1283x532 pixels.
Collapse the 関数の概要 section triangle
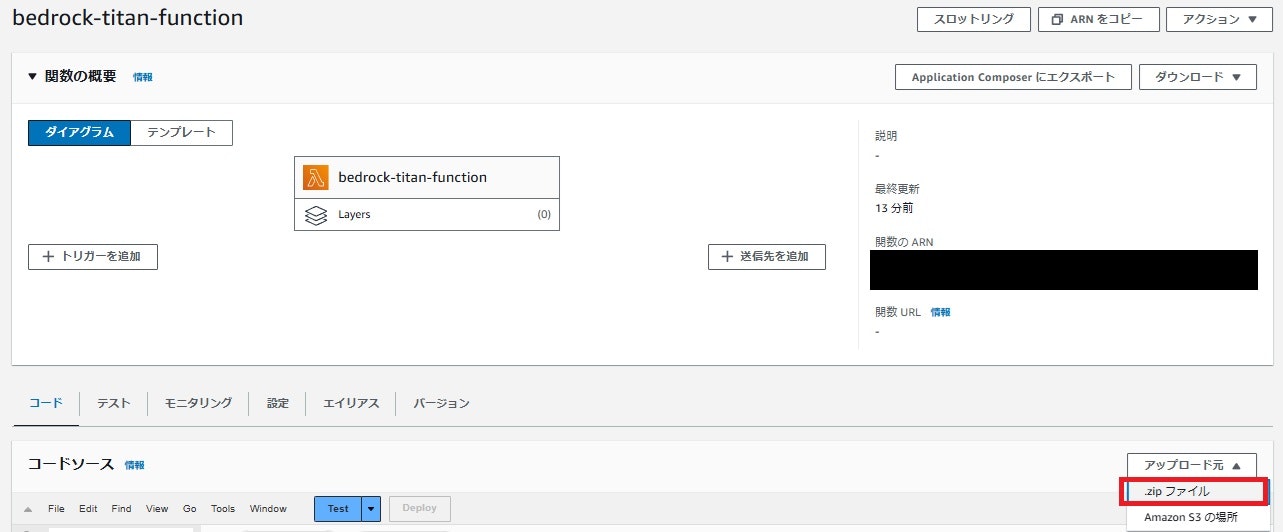32,76
